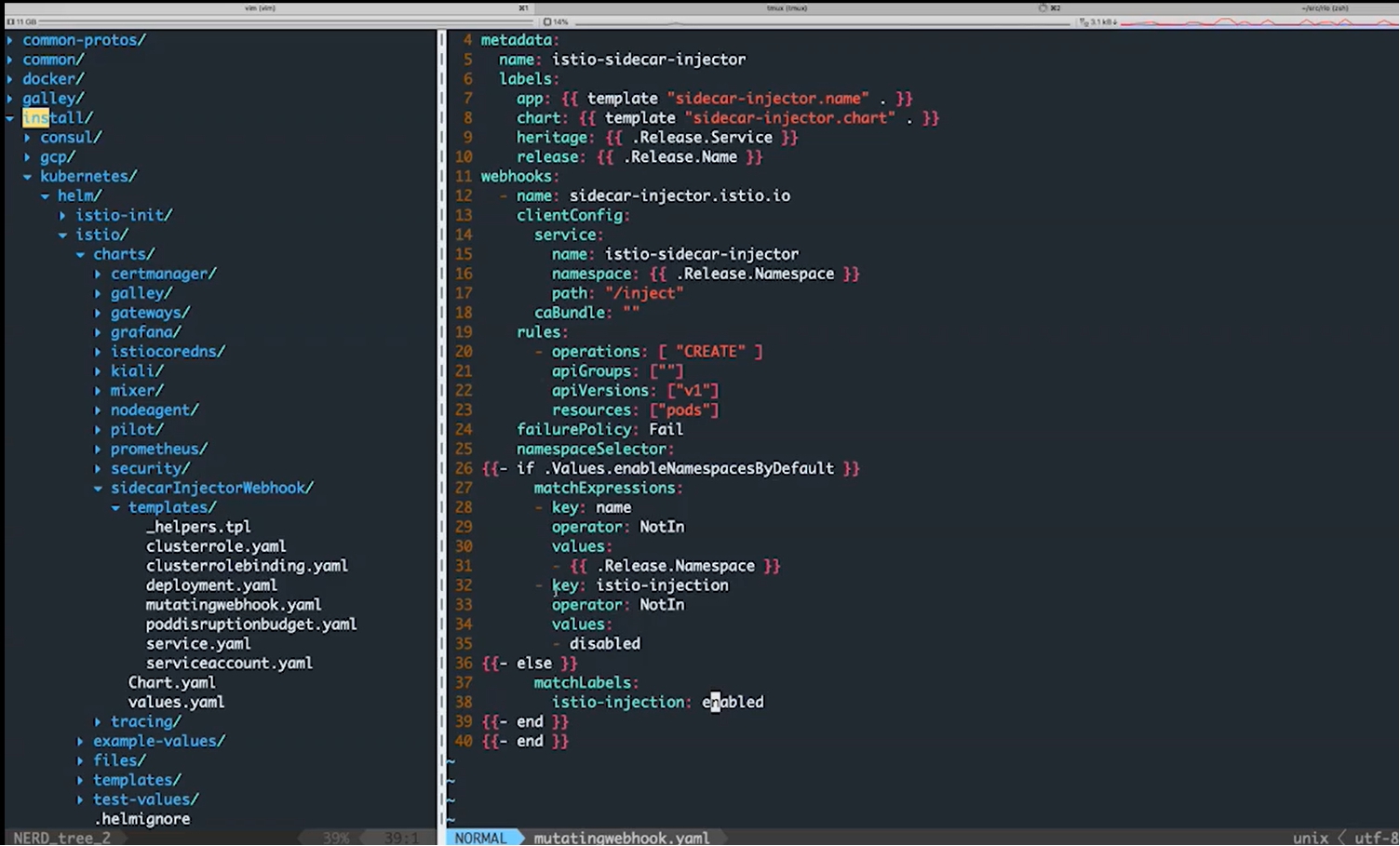Expand the common-protos/ folder arrow
Screen dimensions: 1400x846
[10, 40]
